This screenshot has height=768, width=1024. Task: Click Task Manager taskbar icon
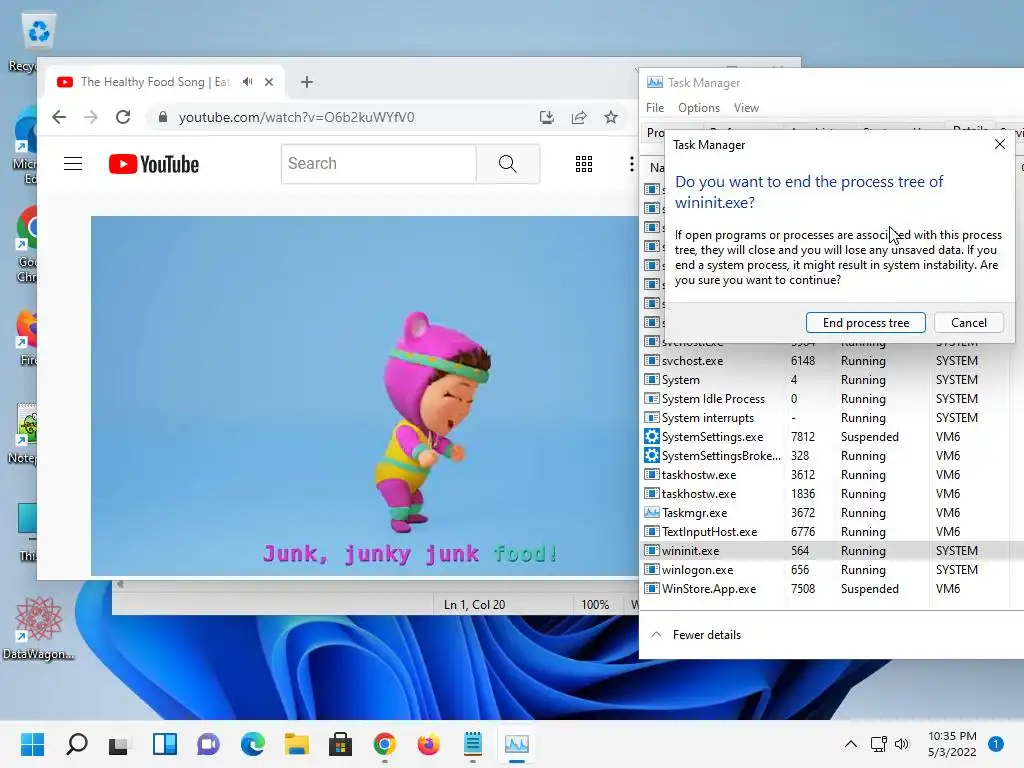pyautogui.click(x=517, y=744)
